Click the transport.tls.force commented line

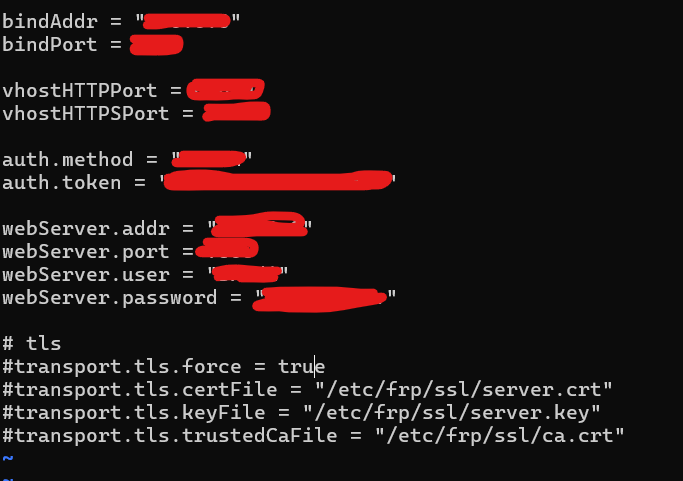coord(164,367)
